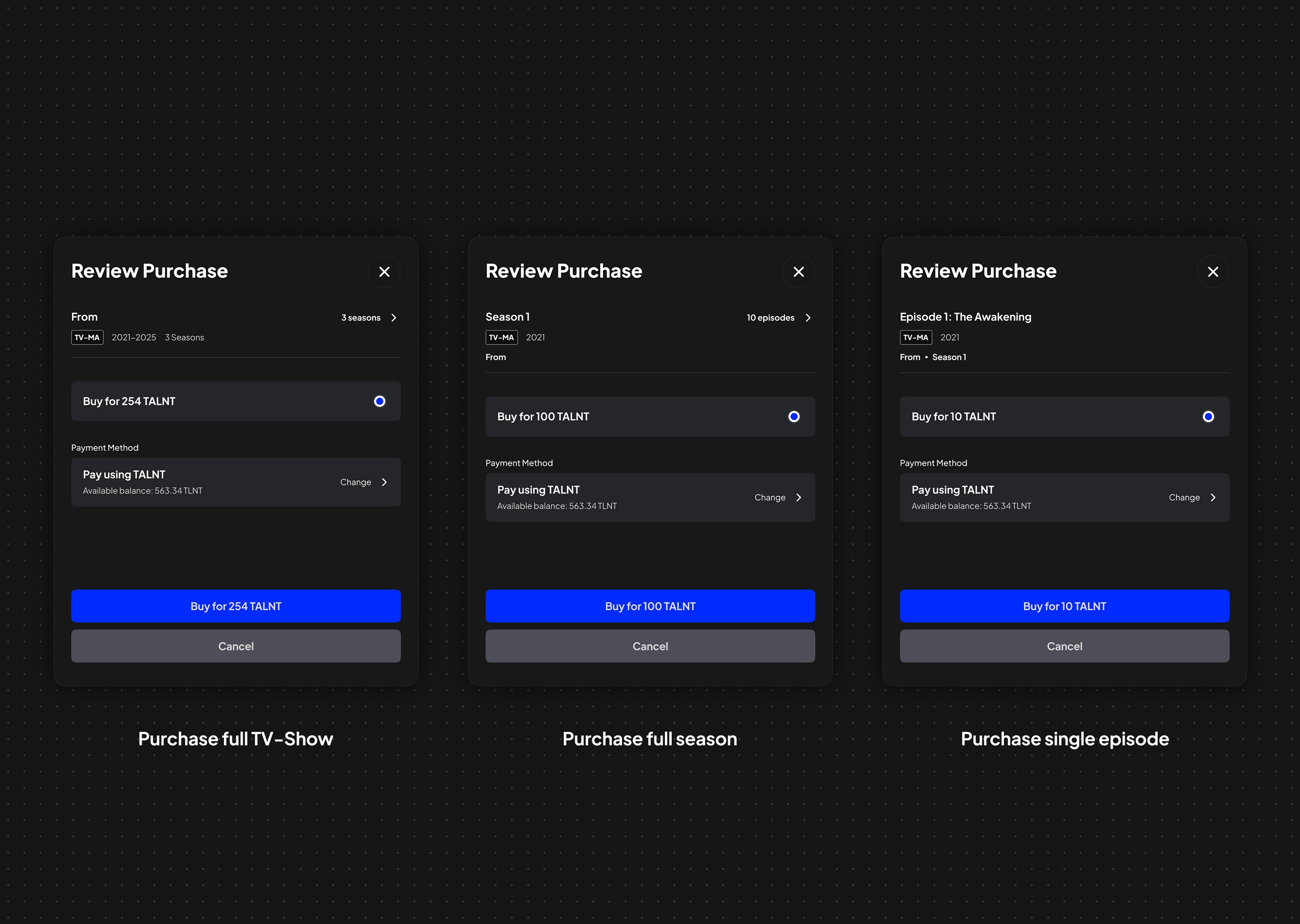
Task: Cancel the single episode purchase
Action: [1064, 646]
